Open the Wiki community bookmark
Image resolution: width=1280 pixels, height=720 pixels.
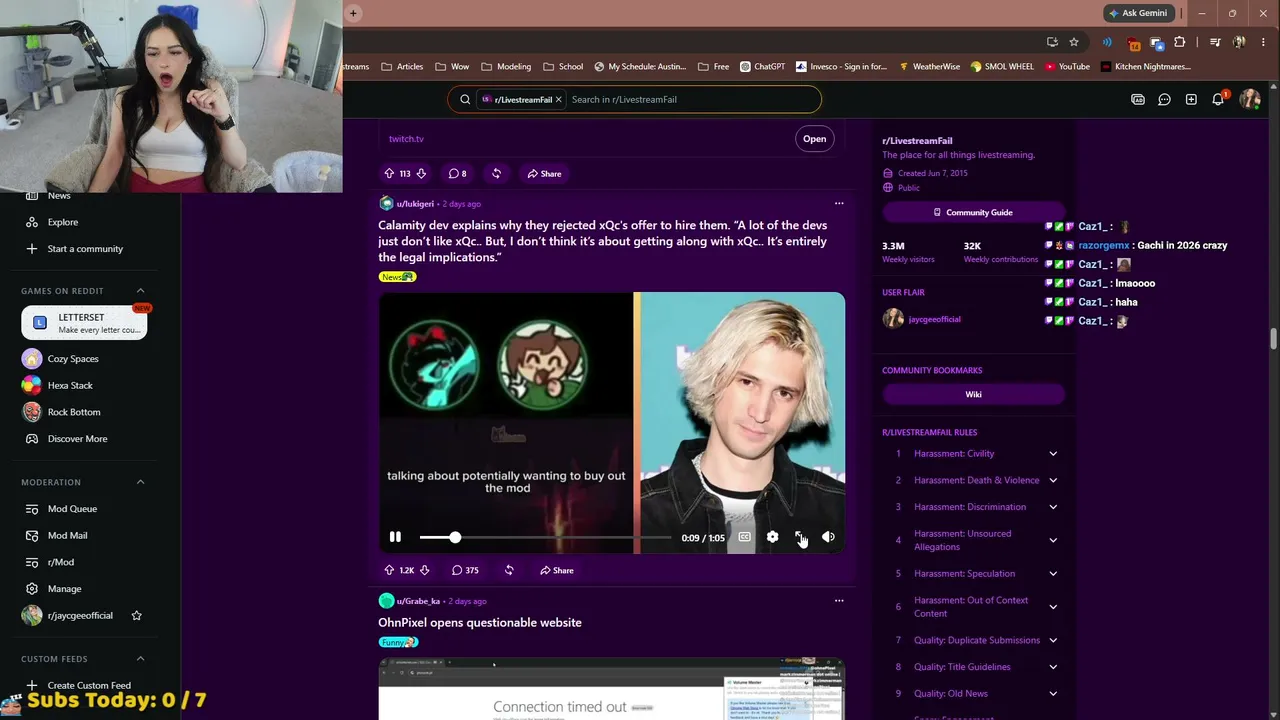pos(973,394)
